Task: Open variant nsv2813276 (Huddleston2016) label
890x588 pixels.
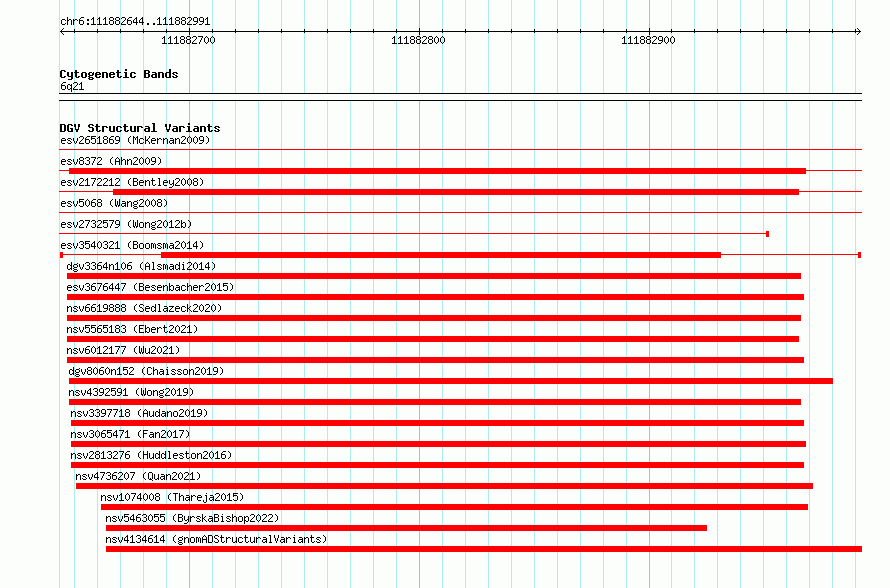Action: pyautogui.click(x=152, y=455)
